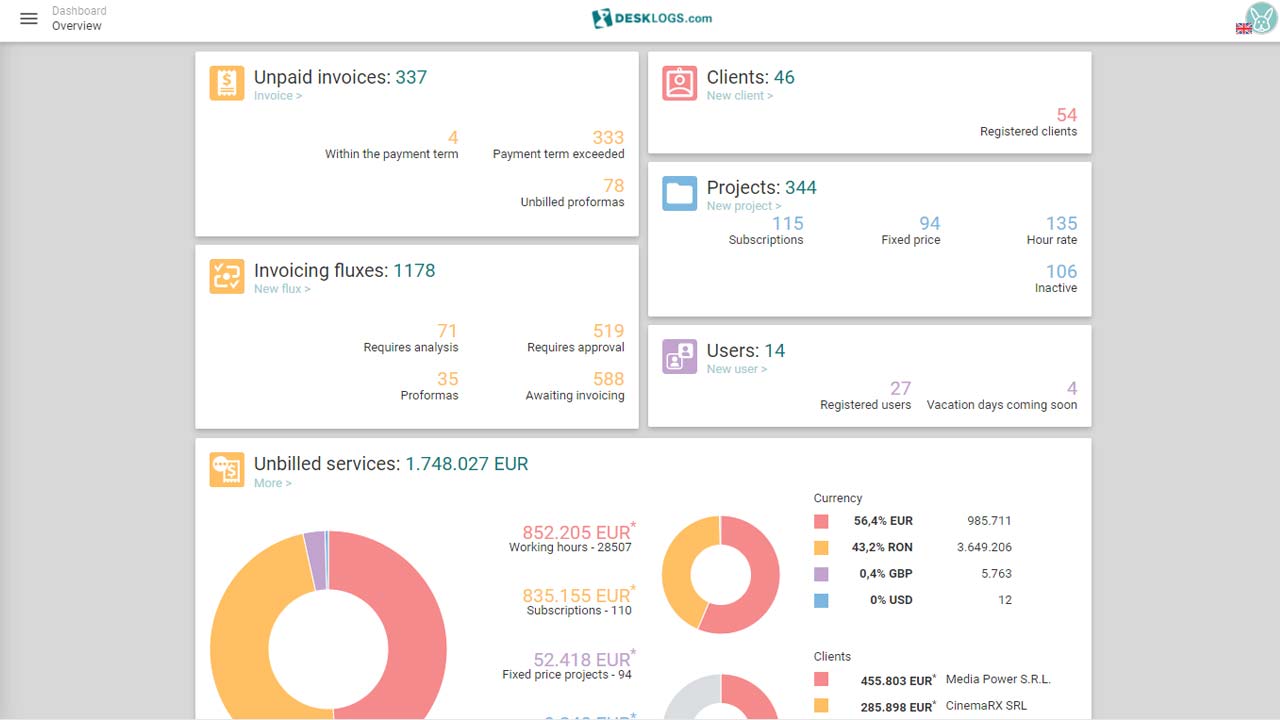Click 'Proformas' count 35

click(x=448, y=378)
